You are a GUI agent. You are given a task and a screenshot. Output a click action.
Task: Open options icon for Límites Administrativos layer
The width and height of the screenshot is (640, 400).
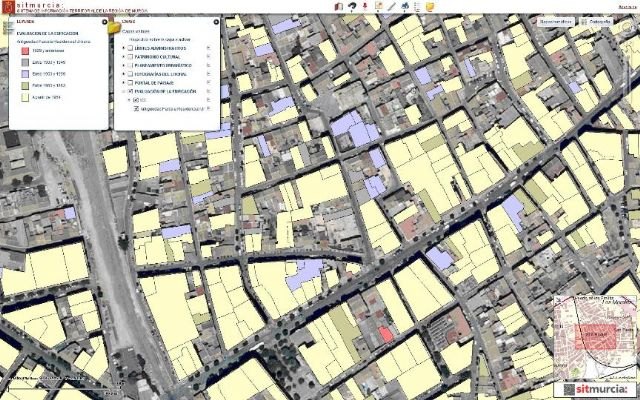coord(209,48)
